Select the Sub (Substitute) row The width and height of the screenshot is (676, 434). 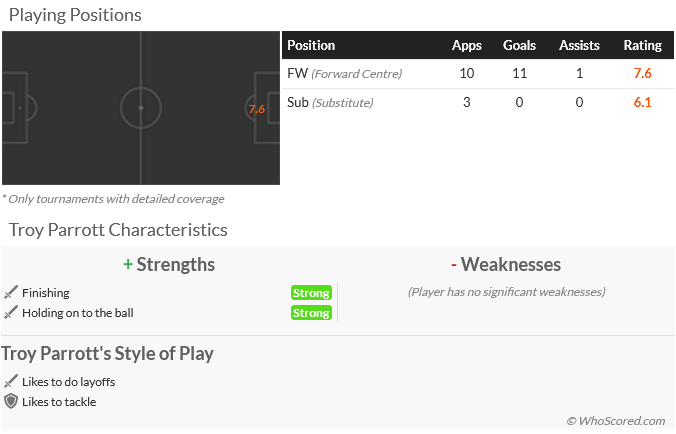click(x=330, y=103)
